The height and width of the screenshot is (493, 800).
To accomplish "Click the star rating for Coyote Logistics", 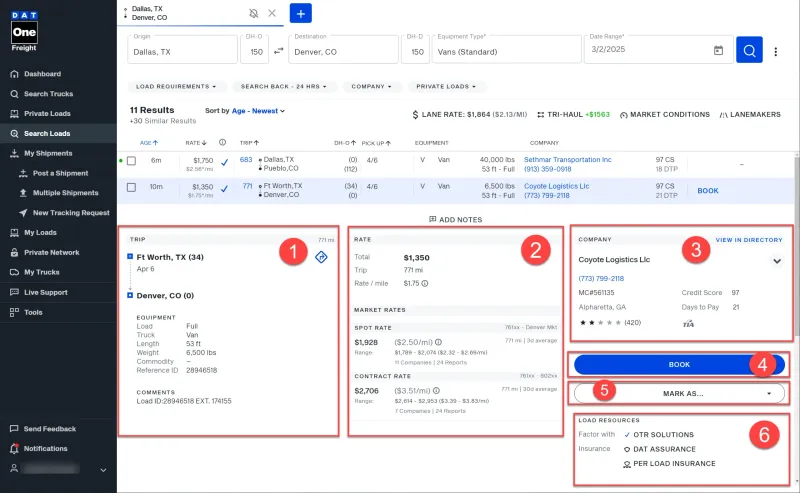I will (600, 323).
